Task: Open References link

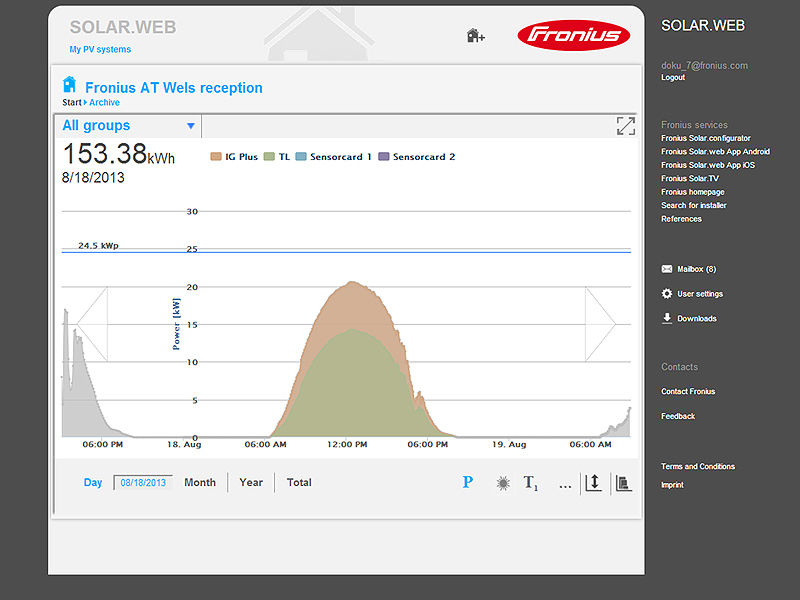Action: click(x=681, y=219)
